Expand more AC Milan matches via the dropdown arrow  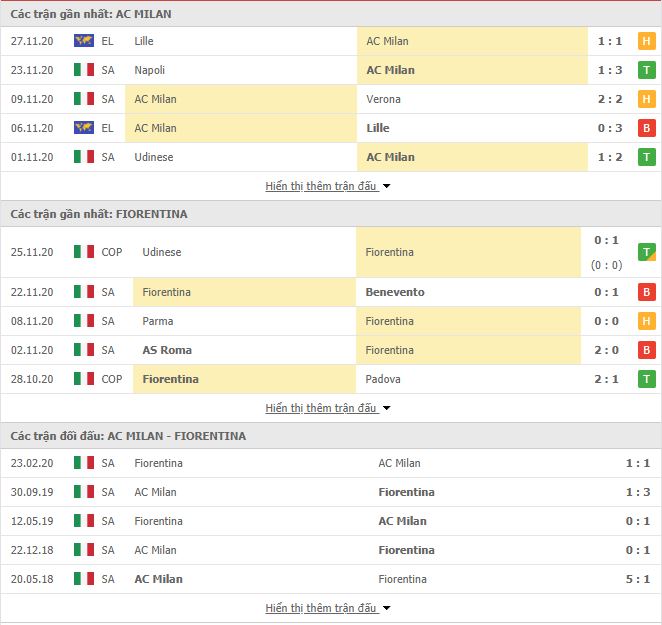click(386, 186)
